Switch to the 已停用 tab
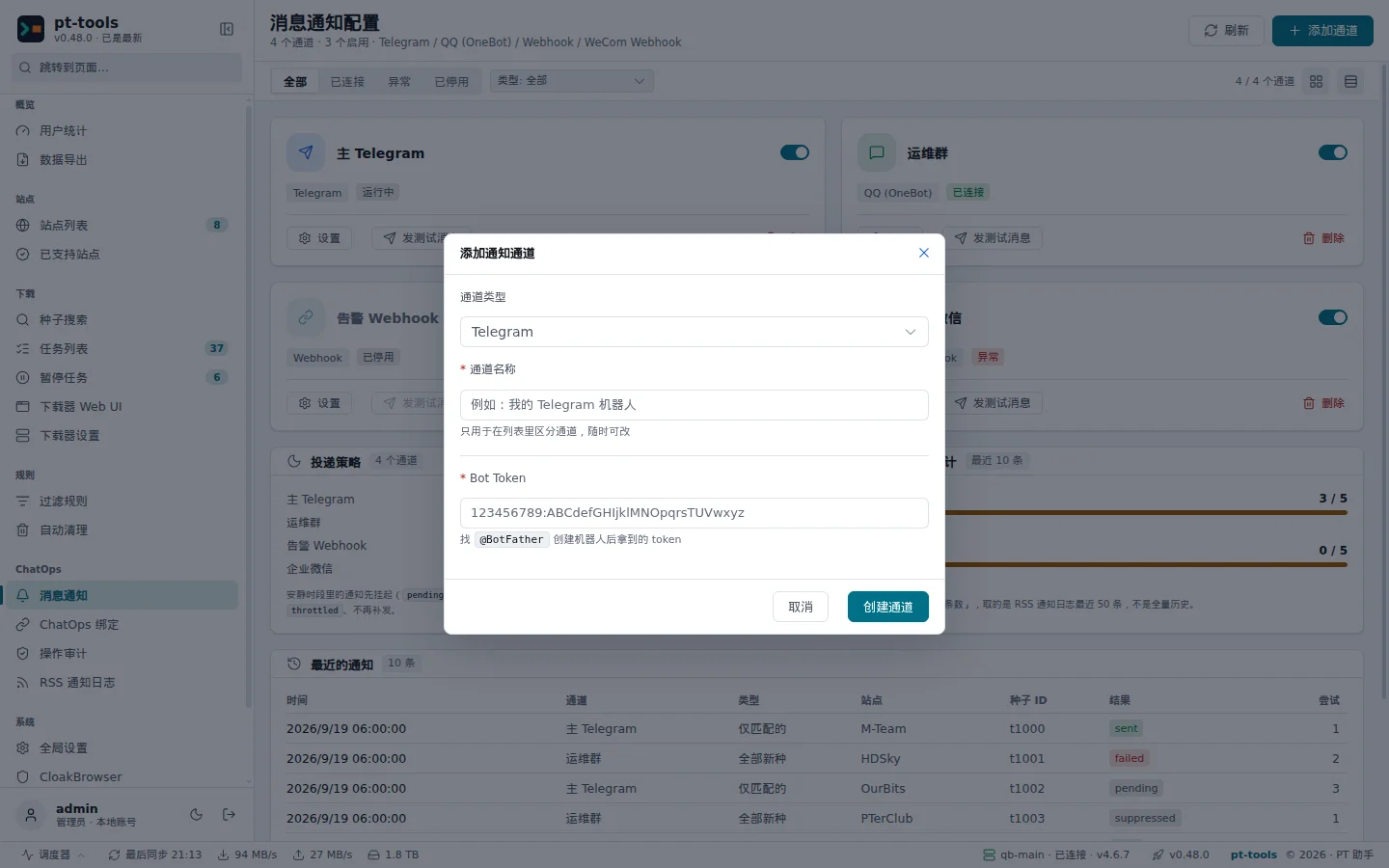 coord(451,82)
